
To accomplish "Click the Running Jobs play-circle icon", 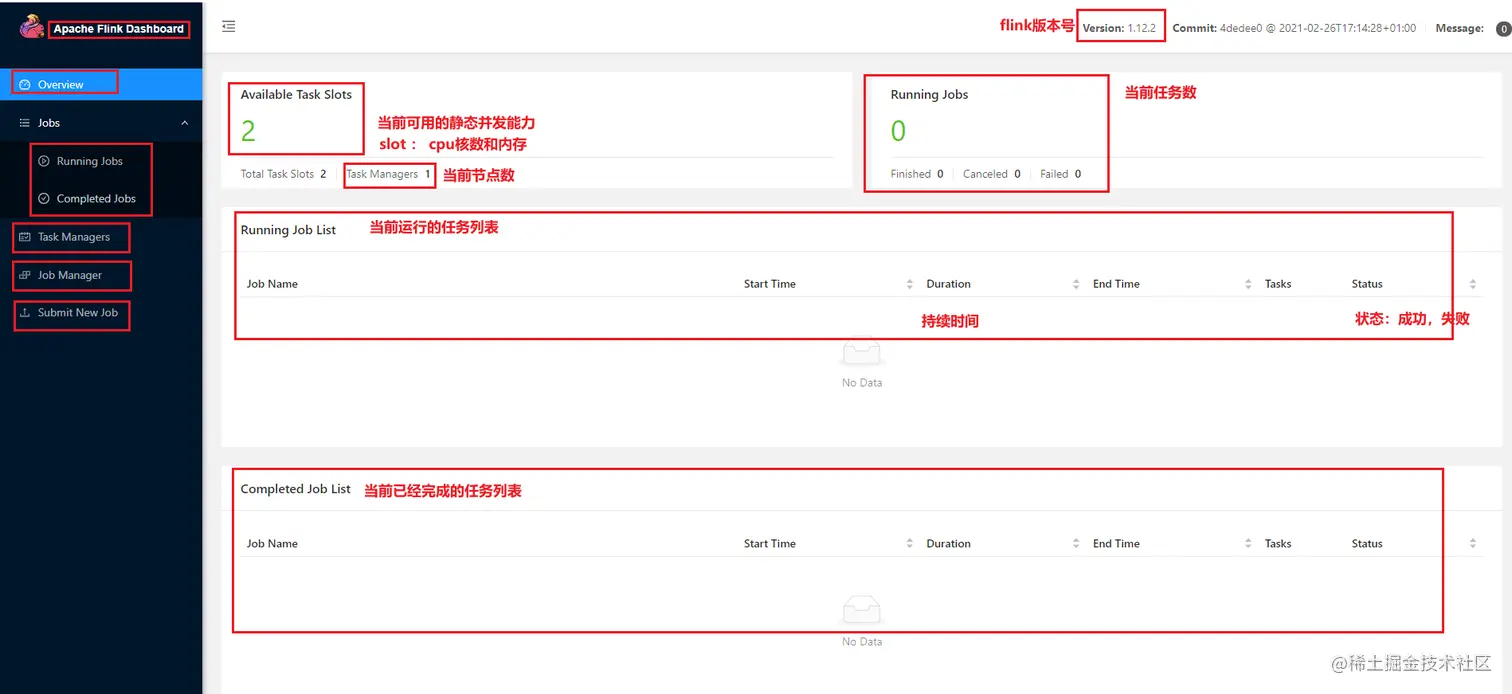I will (x=44, y=161).
